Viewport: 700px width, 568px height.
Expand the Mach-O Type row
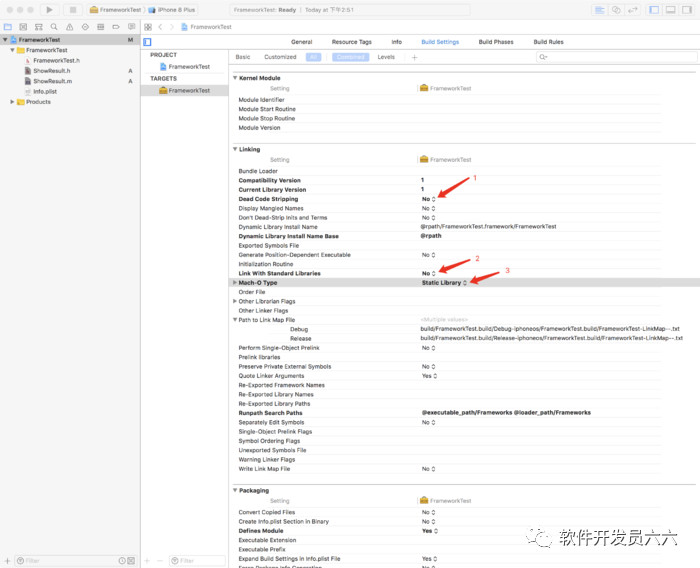point(235,283)
